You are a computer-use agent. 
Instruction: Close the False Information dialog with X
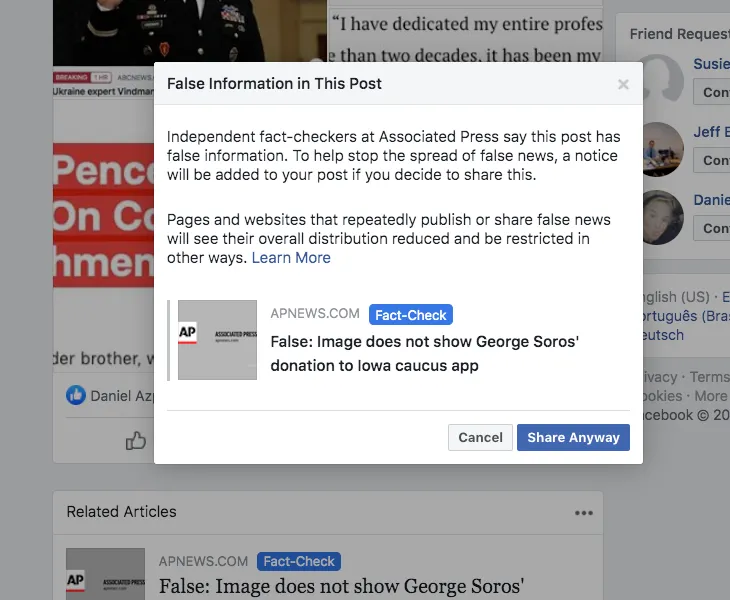(x=623, y=84)
